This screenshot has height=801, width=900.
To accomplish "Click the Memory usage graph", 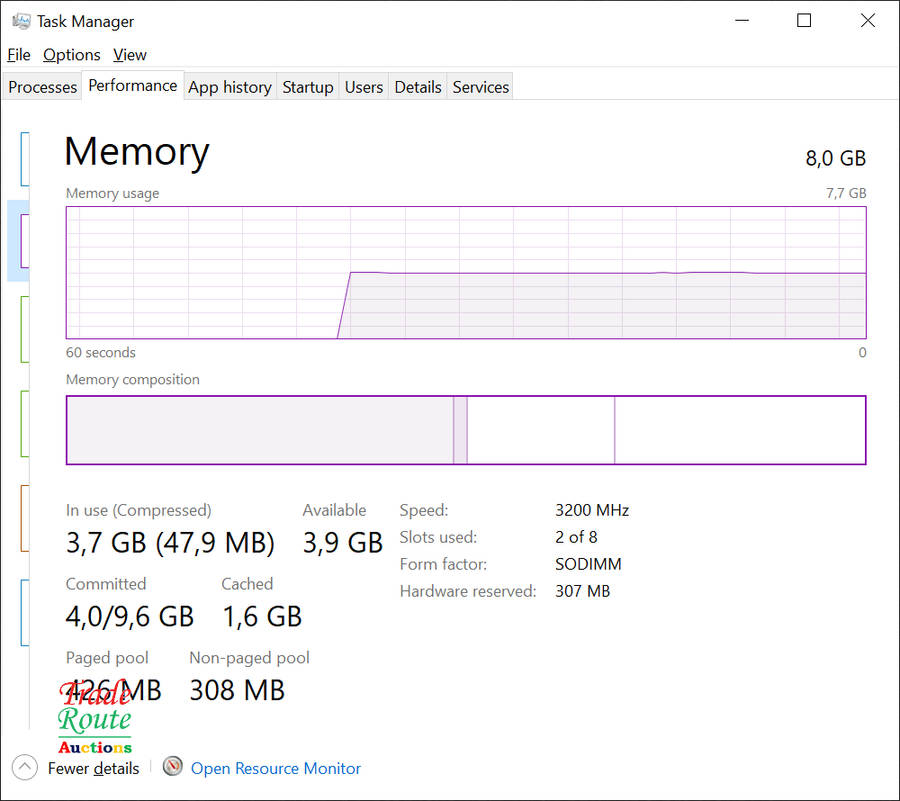I will pyautogui.click(x=465, y=272).
